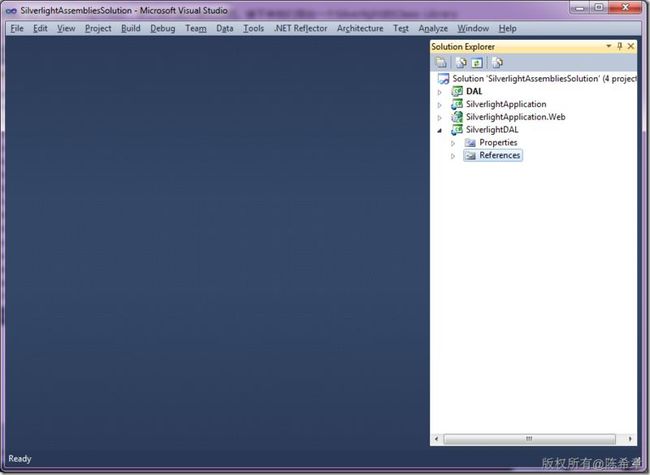This screenshot has height=475, width=650.
Task: Maximize the Visual Studio window
Action: [599, 7]
